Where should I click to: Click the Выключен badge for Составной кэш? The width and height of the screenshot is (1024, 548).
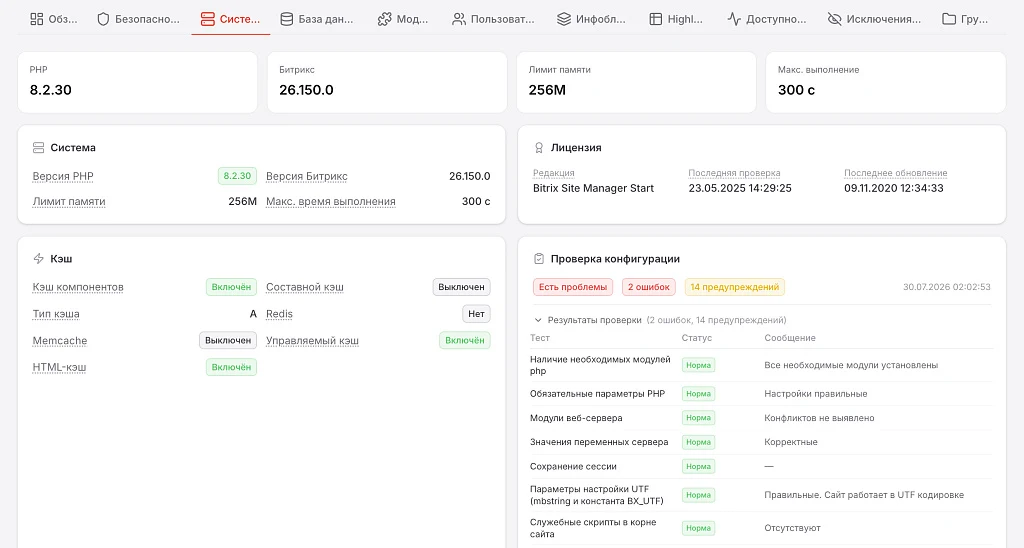click(x=461, y=287)
